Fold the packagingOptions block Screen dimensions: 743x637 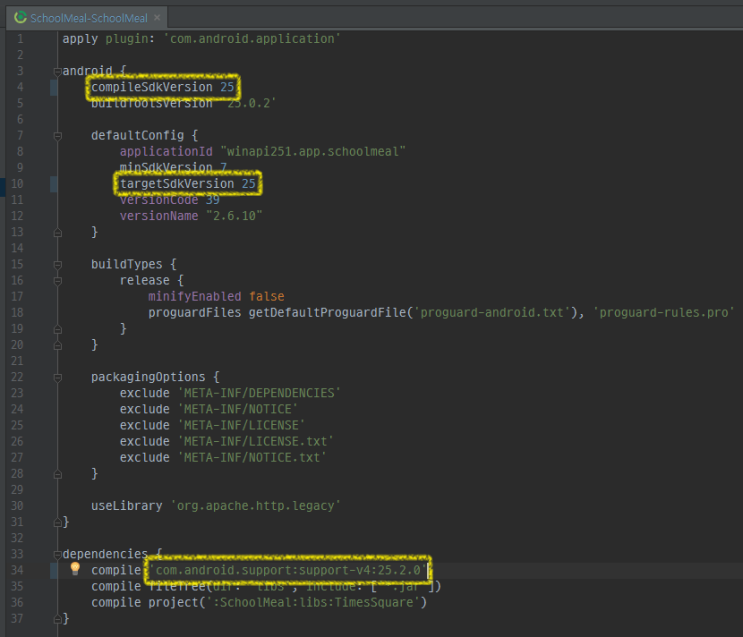click(x=56, y=376)
